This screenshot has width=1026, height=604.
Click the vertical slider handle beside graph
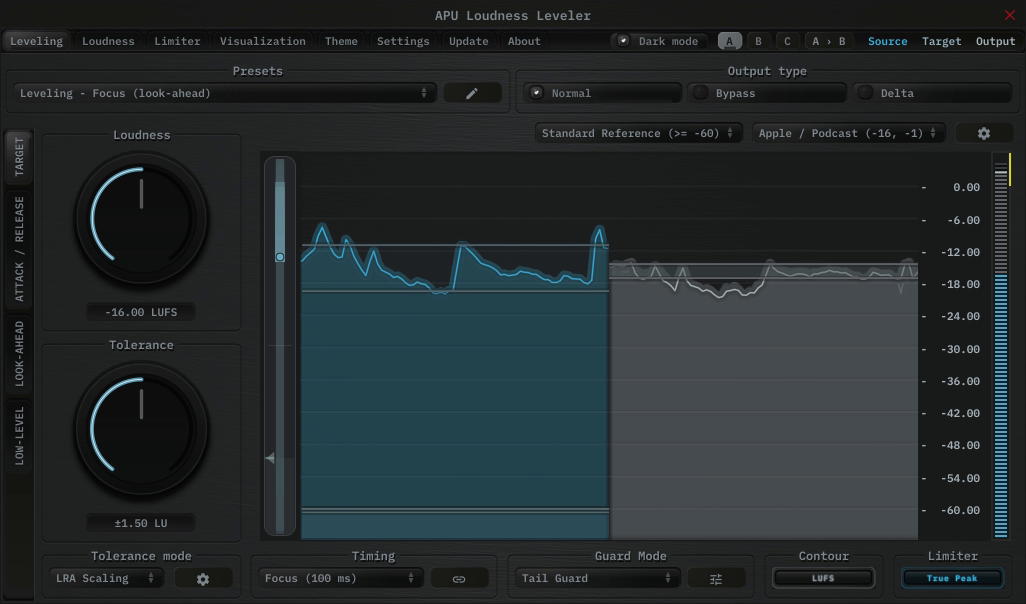280,257
